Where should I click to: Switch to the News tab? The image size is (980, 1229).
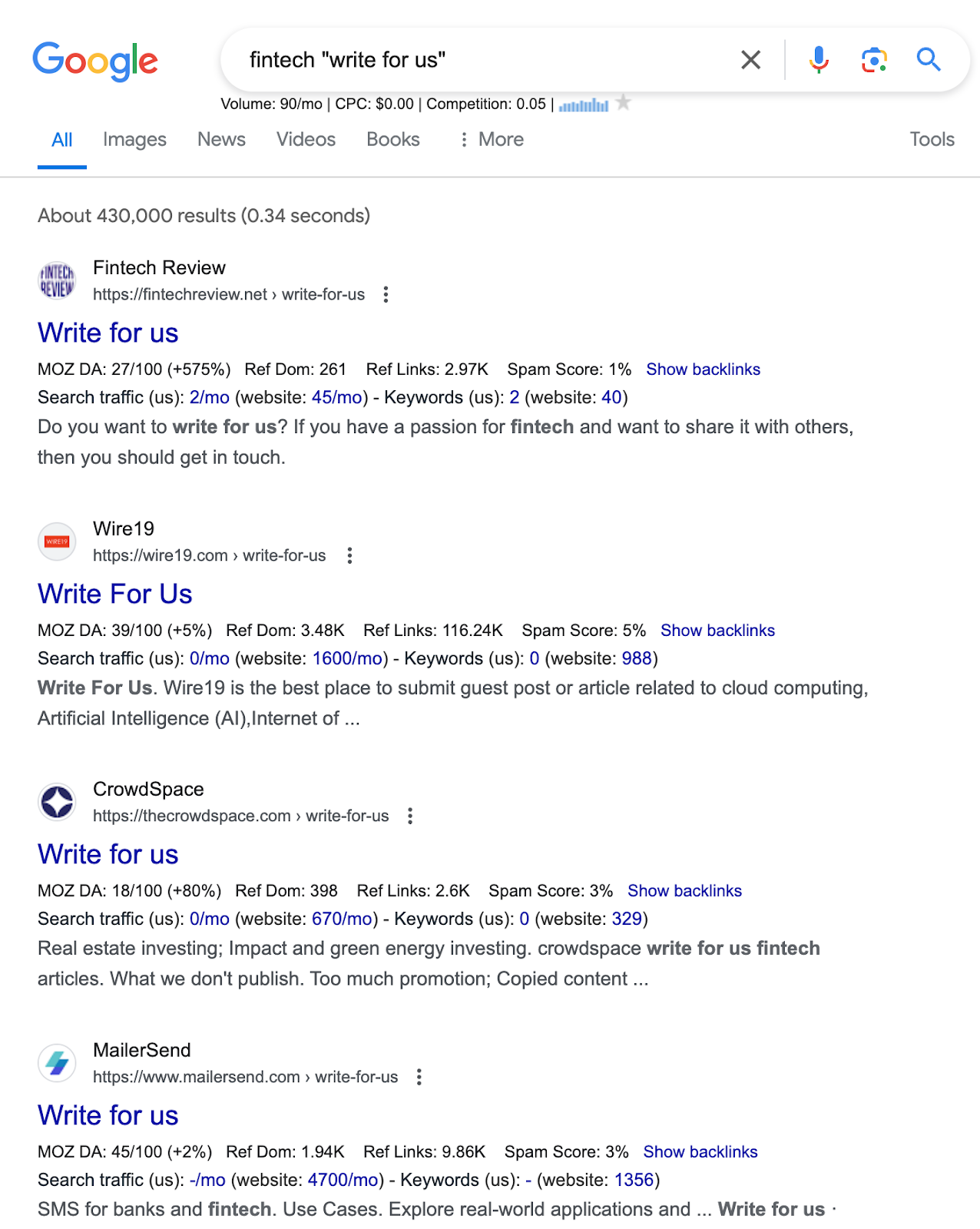click(221, 139)
